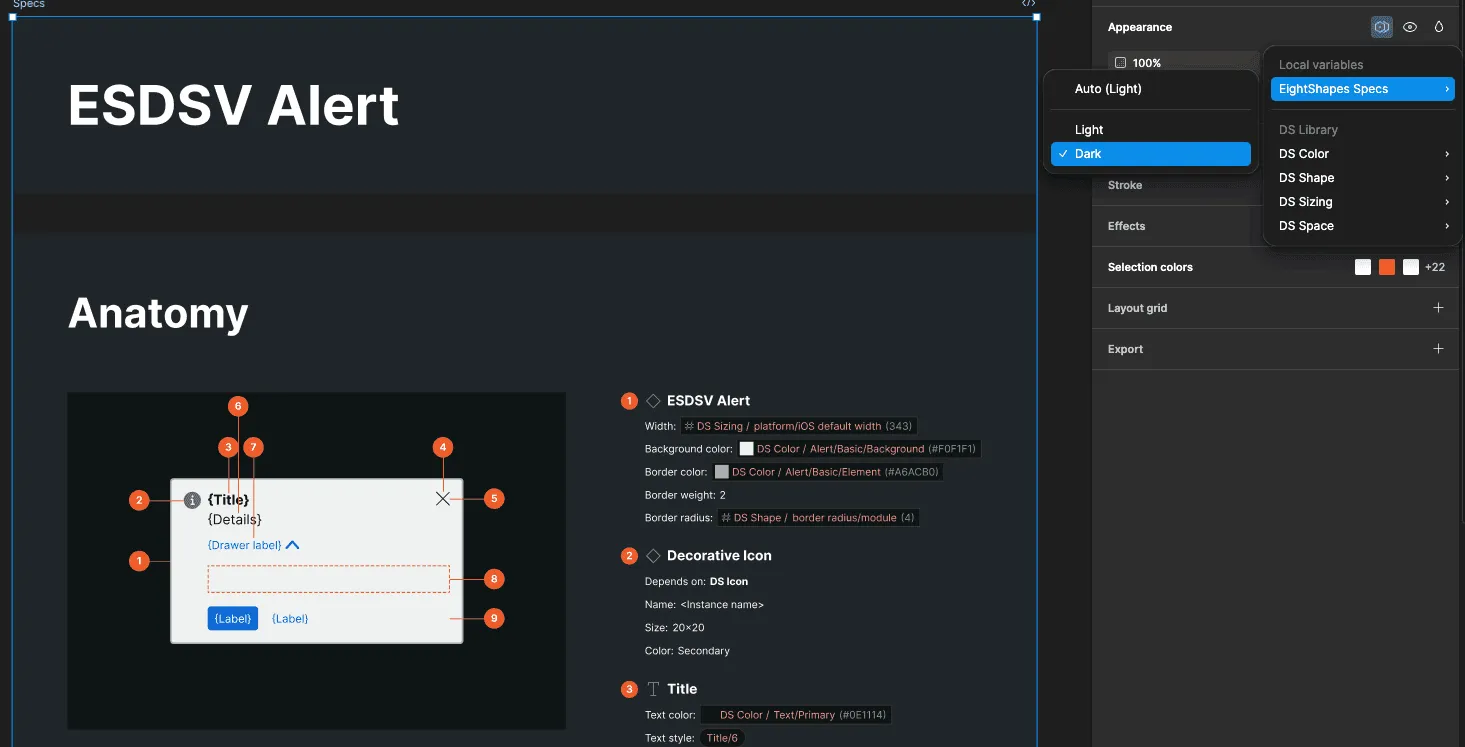Viewport: 1465px width, 747px height.
Task: Expand DS Shape submenu
Action: [x=1362, y=178]
